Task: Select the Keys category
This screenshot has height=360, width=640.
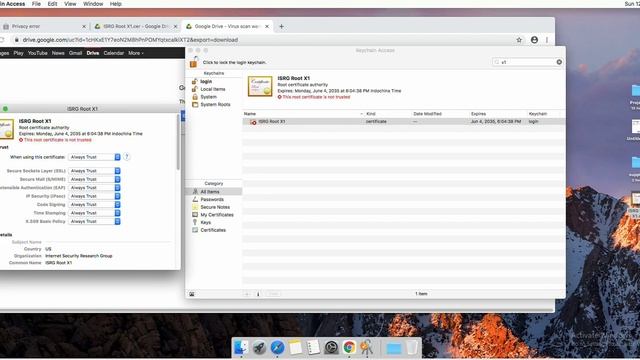Action: [x=205, y=222]
